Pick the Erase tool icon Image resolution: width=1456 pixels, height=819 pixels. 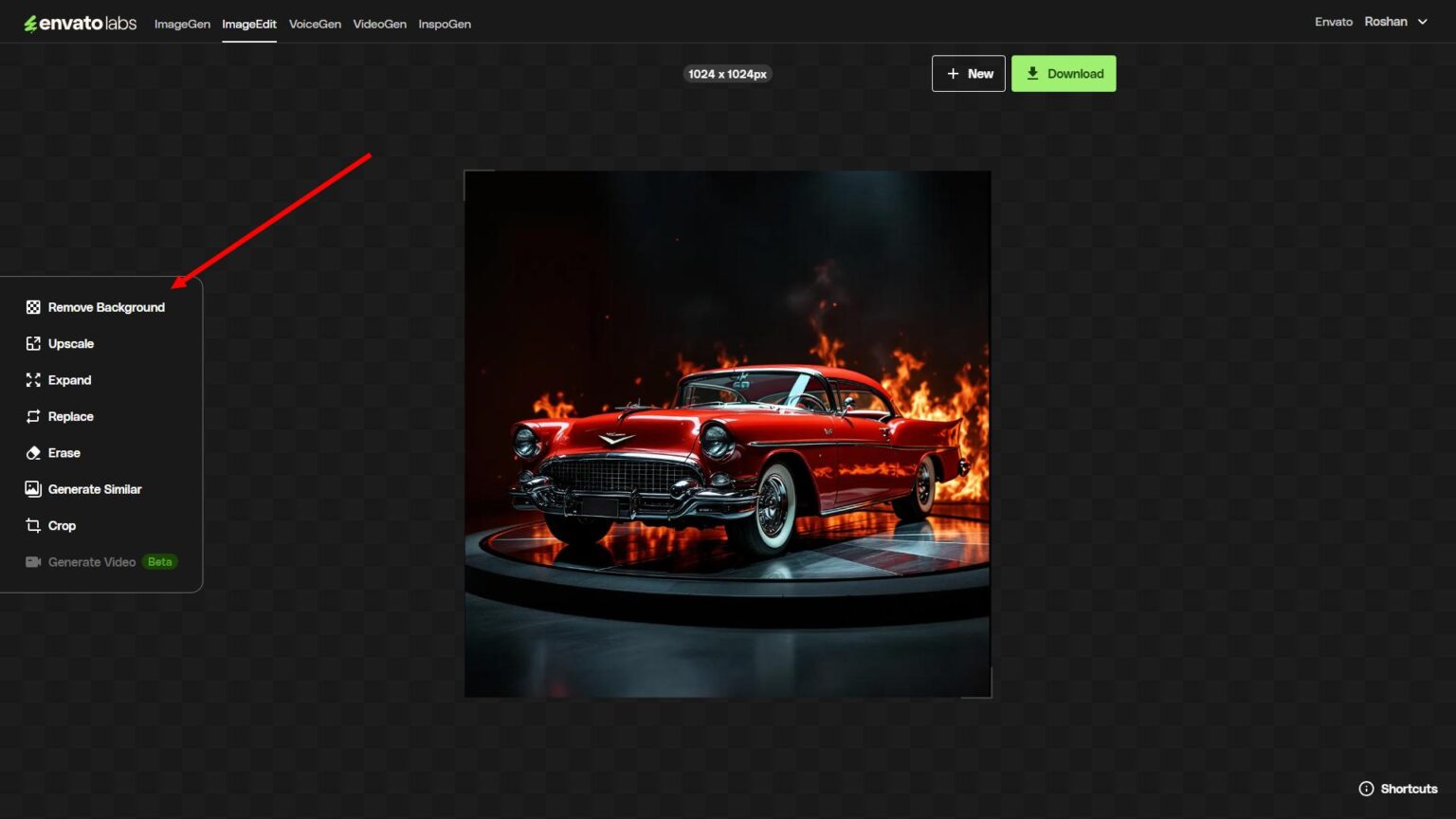(x=33, y=452)
